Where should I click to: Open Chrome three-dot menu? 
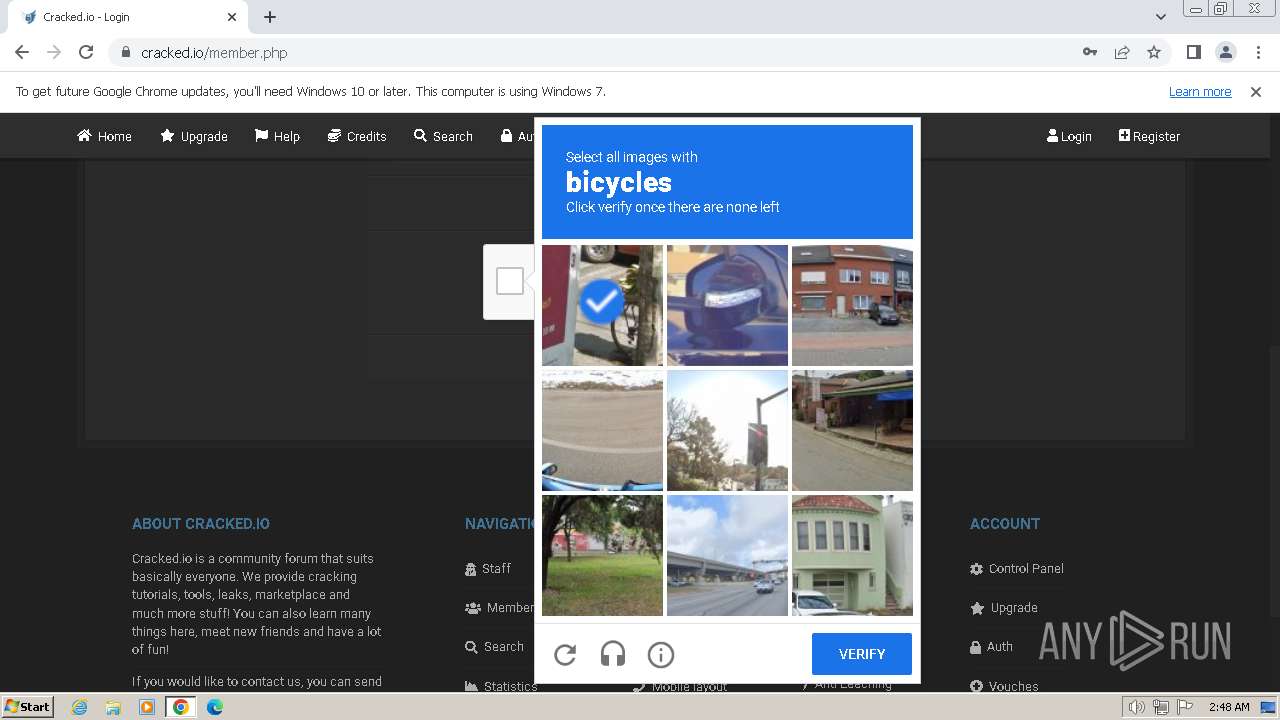click(1258, 52)
